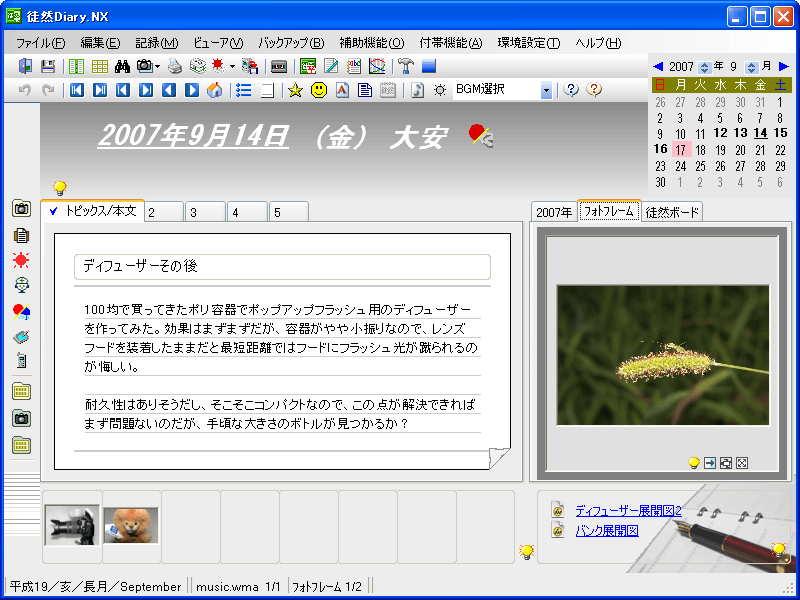
Task: Switch to the 徒然ボード tab
Action: 672,212
